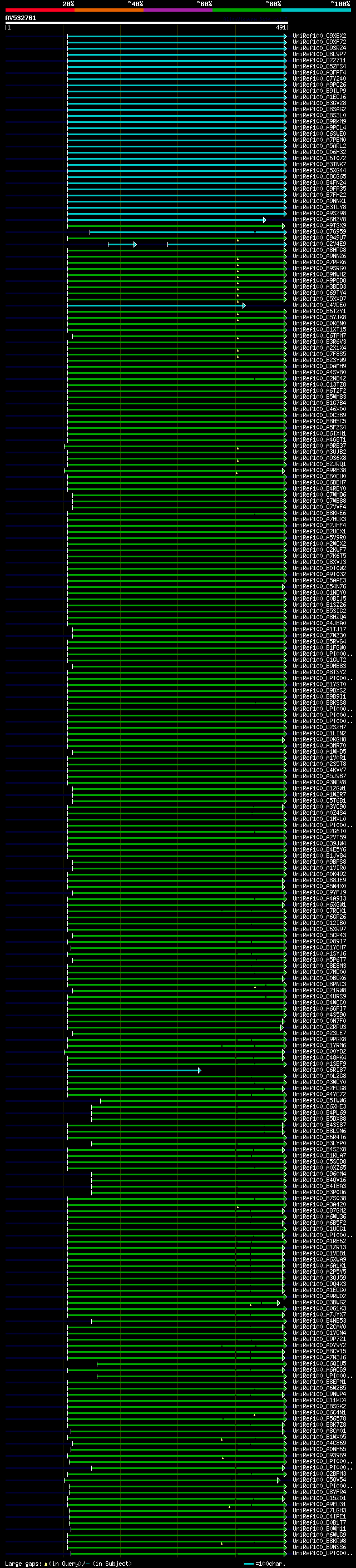Image resolution: width=356 pixels, height=1568 pixels.
Task: Click the query end position 491
Action: click(x=280, y=27)
